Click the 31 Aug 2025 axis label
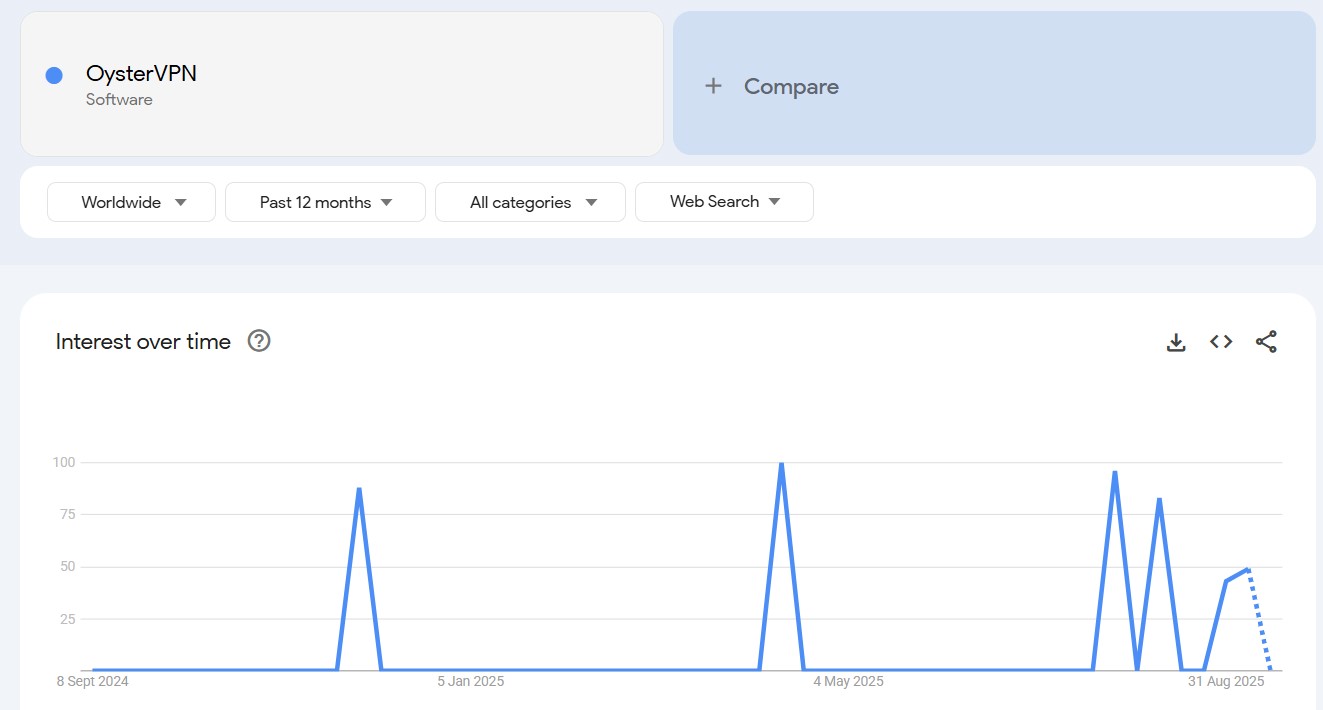The width and height of the screenshot is (1323, 710). 1226,682
